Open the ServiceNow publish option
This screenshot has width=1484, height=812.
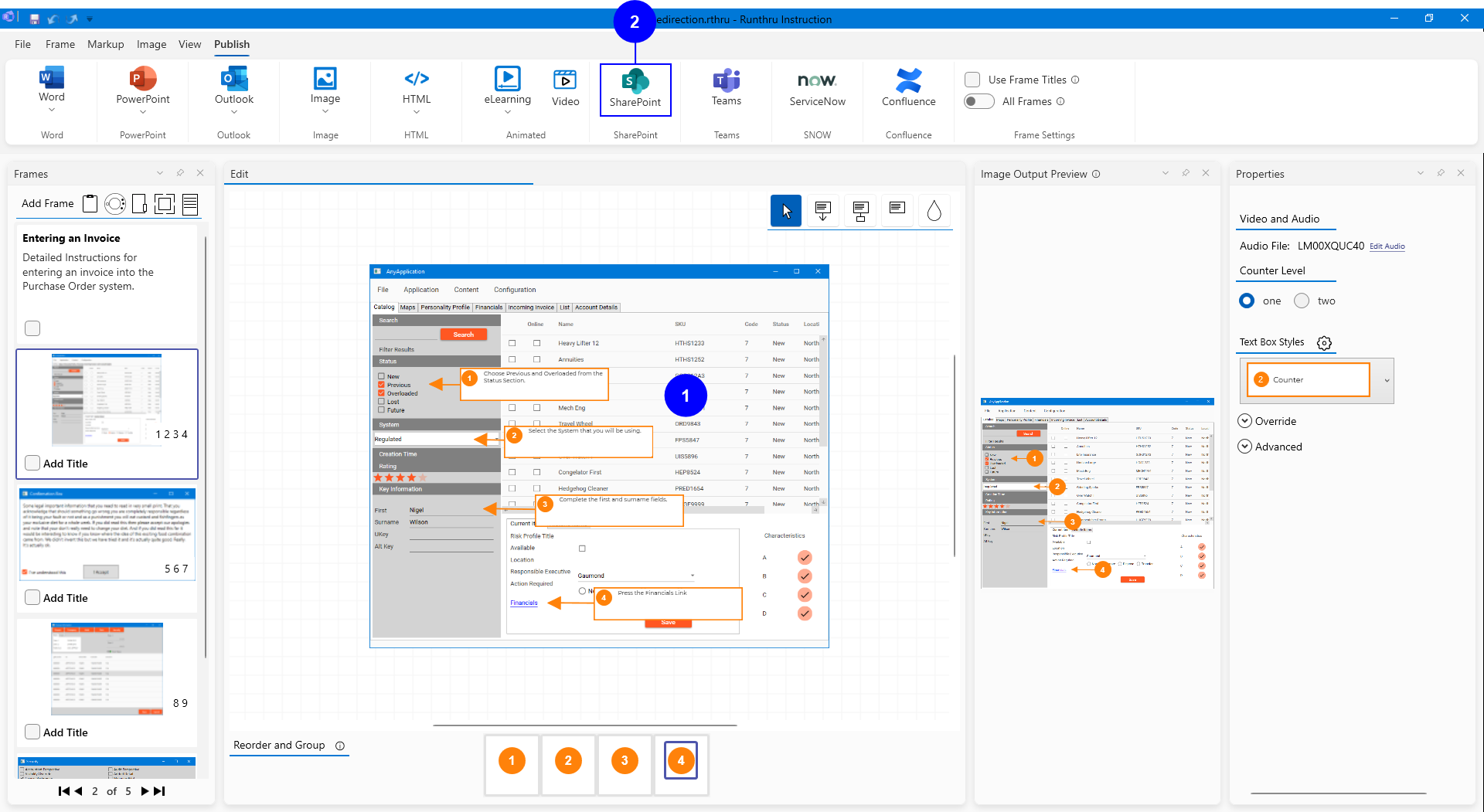(x=817, y=87)
